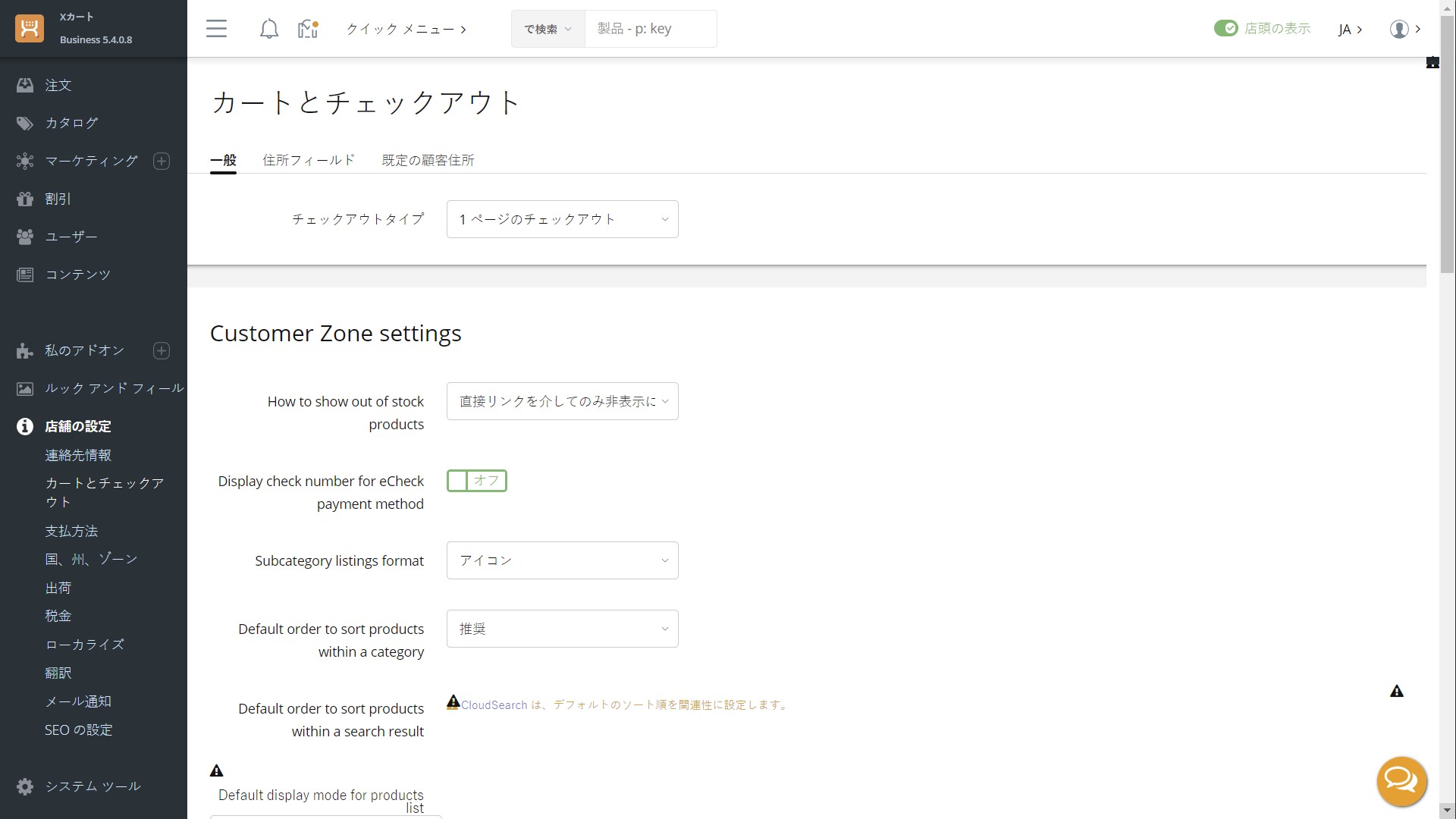Screen dimensions: 1456x819
Task: Open the チェックアウトタイプ dropdown
Action: (562, 219)
